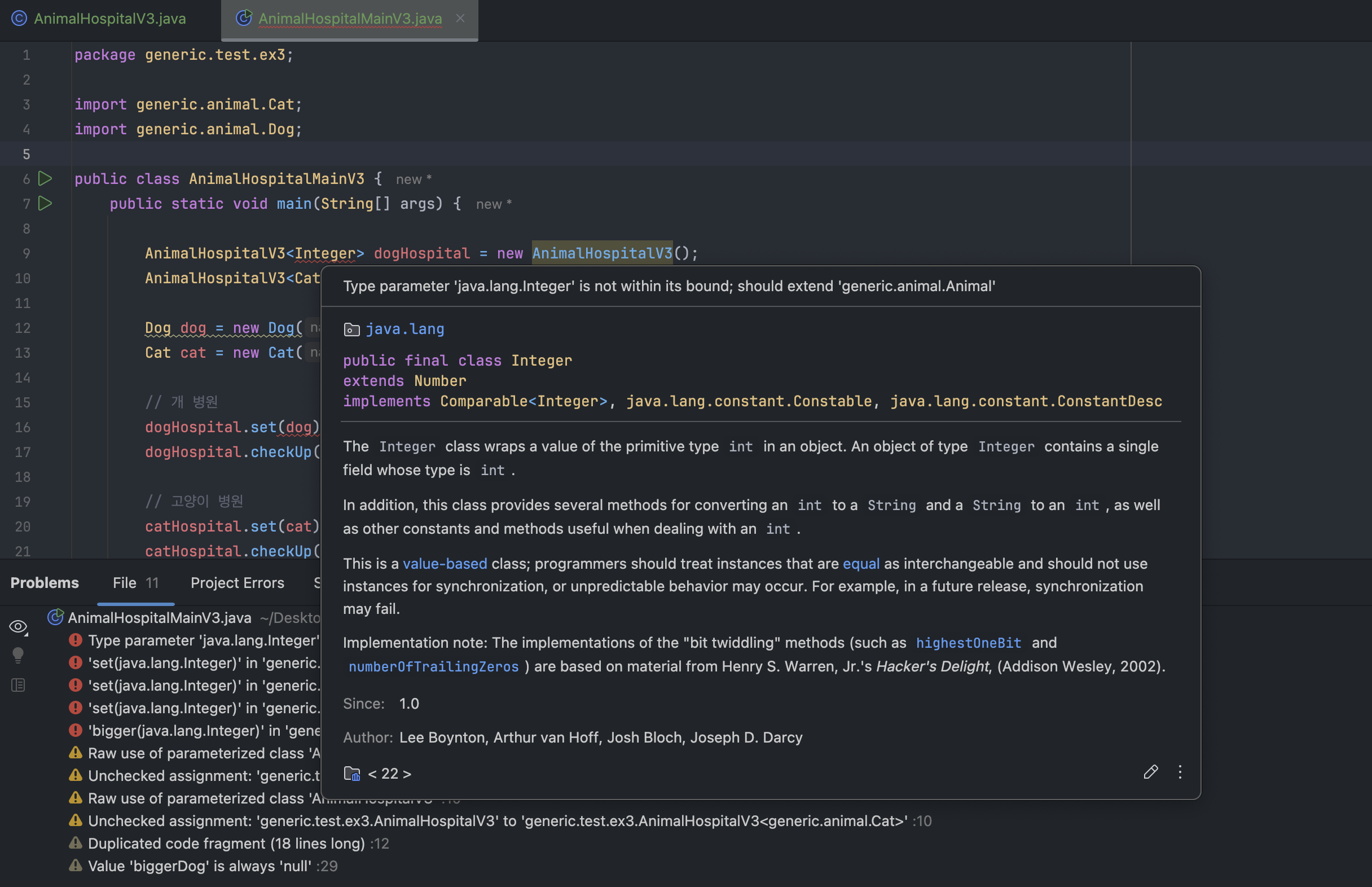This screenshot has width=1372, height=887.
Task: Click the edit pencil icon in documentation popup
Action: click(x=1150, y=772)
